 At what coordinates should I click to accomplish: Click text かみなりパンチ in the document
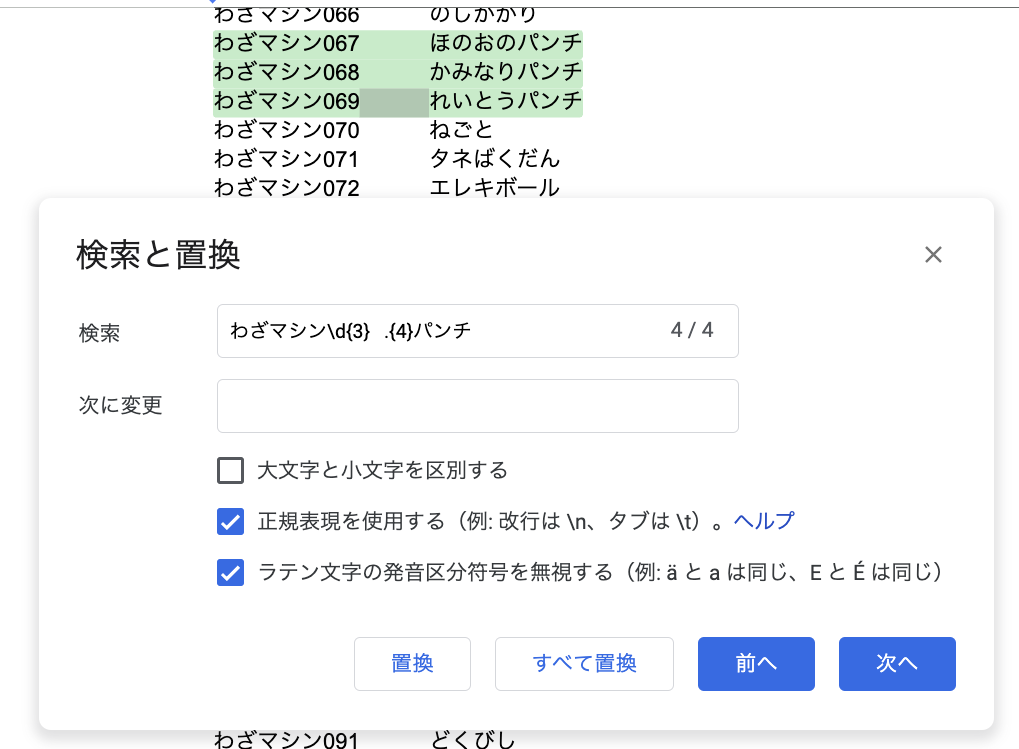point(506,72)
